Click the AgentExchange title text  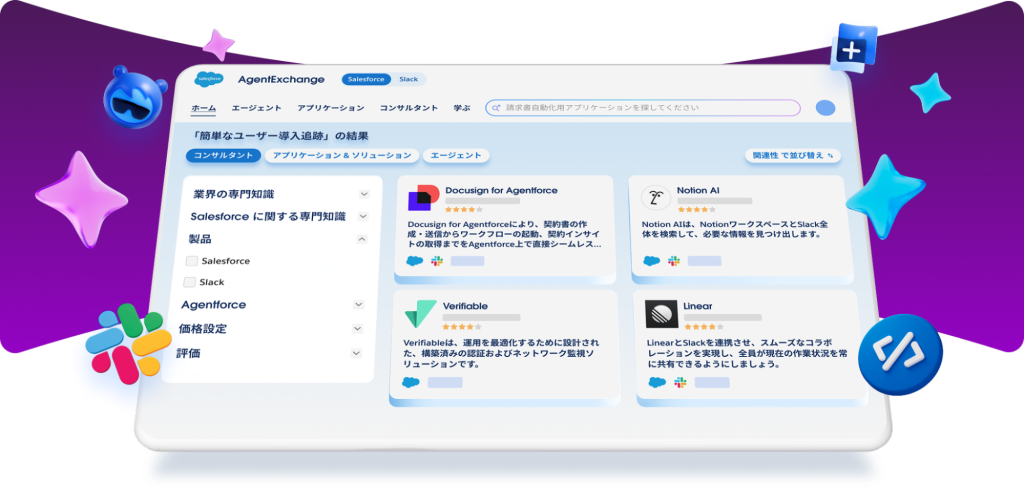pos(281,80)
